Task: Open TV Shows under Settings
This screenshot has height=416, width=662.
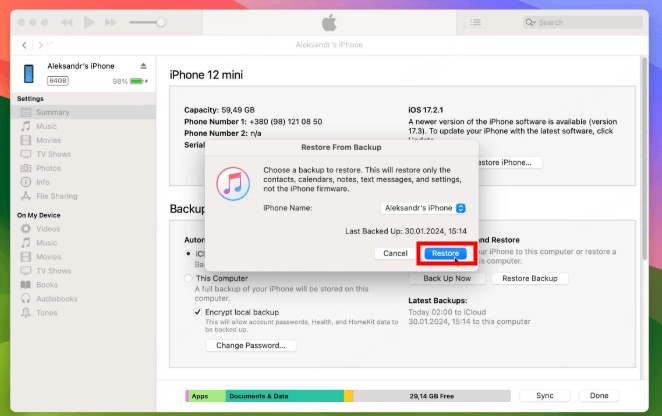Action: click(83, 154)
